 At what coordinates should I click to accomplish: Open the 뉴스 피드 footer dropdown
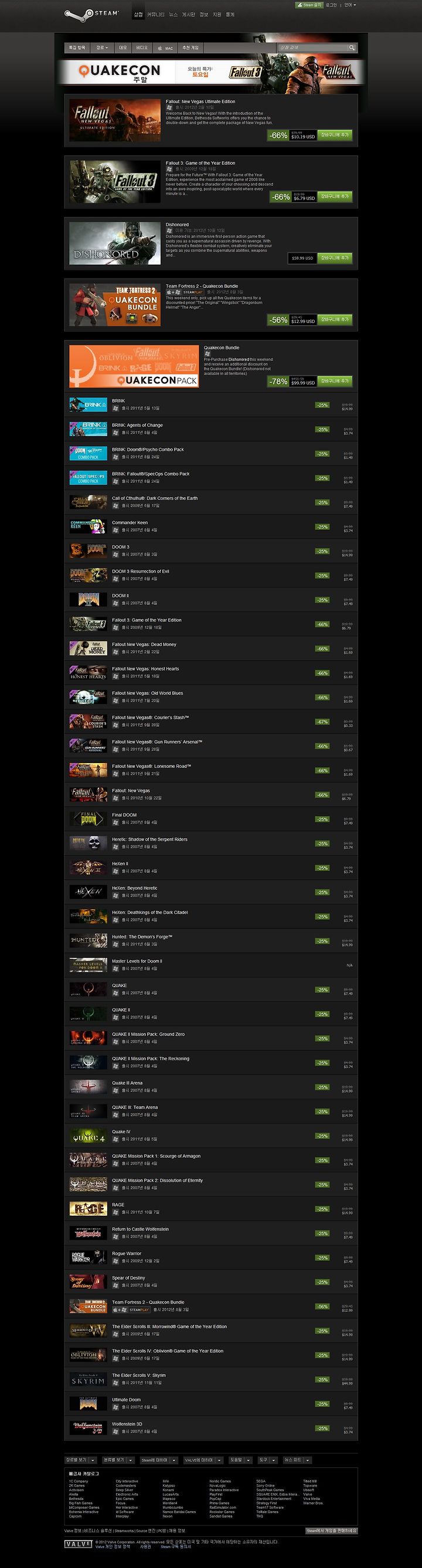(x=297, y=1460)
